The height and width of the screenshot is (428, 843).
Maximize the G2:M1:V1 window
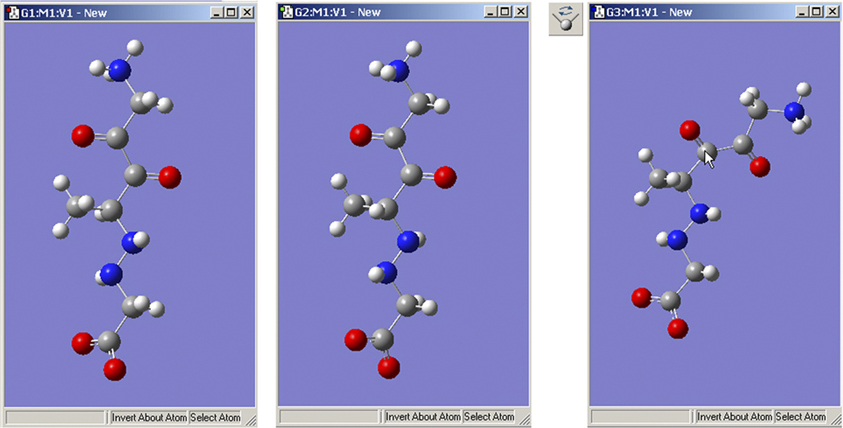[504, 11]
